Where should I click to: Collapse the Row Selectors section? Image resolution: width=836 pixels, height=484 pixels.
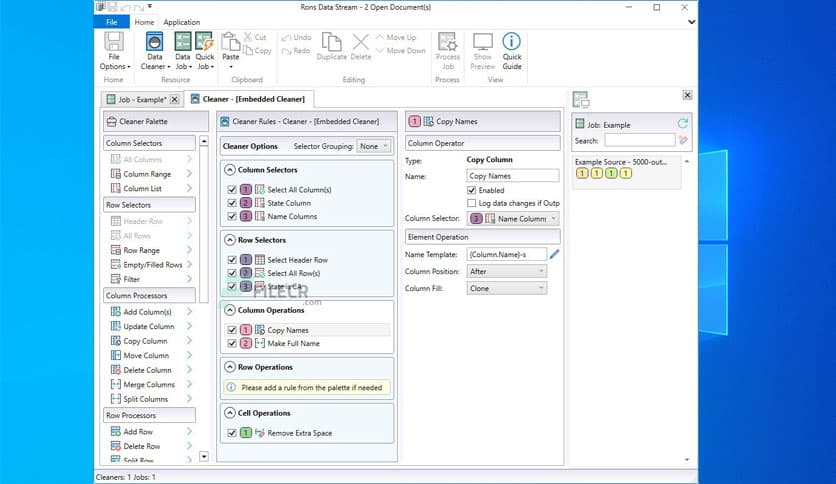tap(230, 240)
